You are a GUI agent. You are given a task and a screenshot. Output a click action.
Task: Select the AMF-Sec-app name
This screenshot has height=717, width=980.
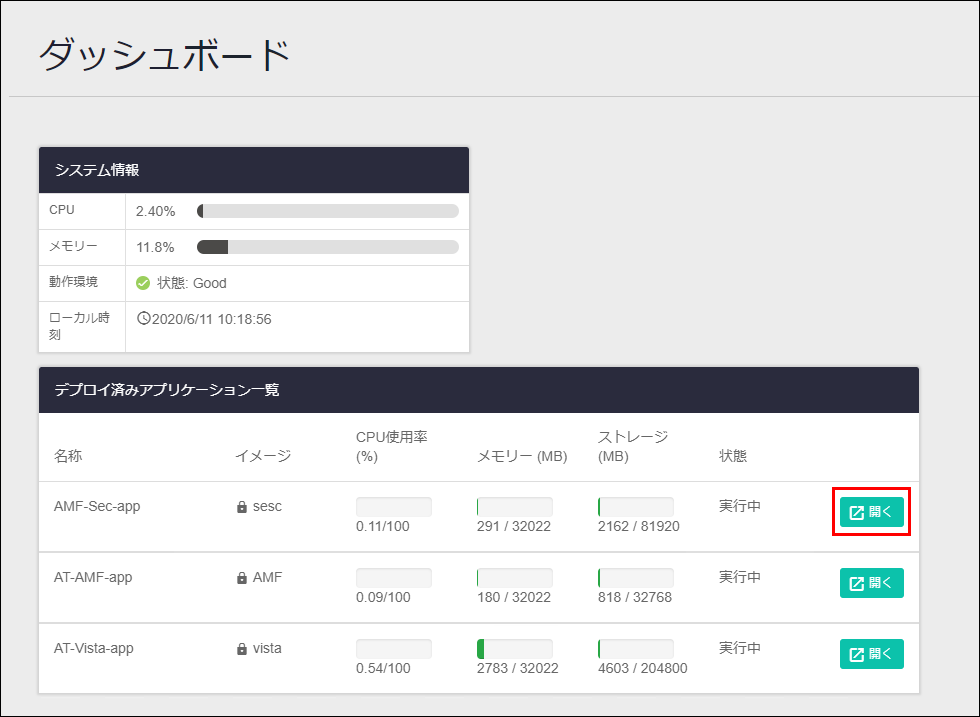pos(97,506)
